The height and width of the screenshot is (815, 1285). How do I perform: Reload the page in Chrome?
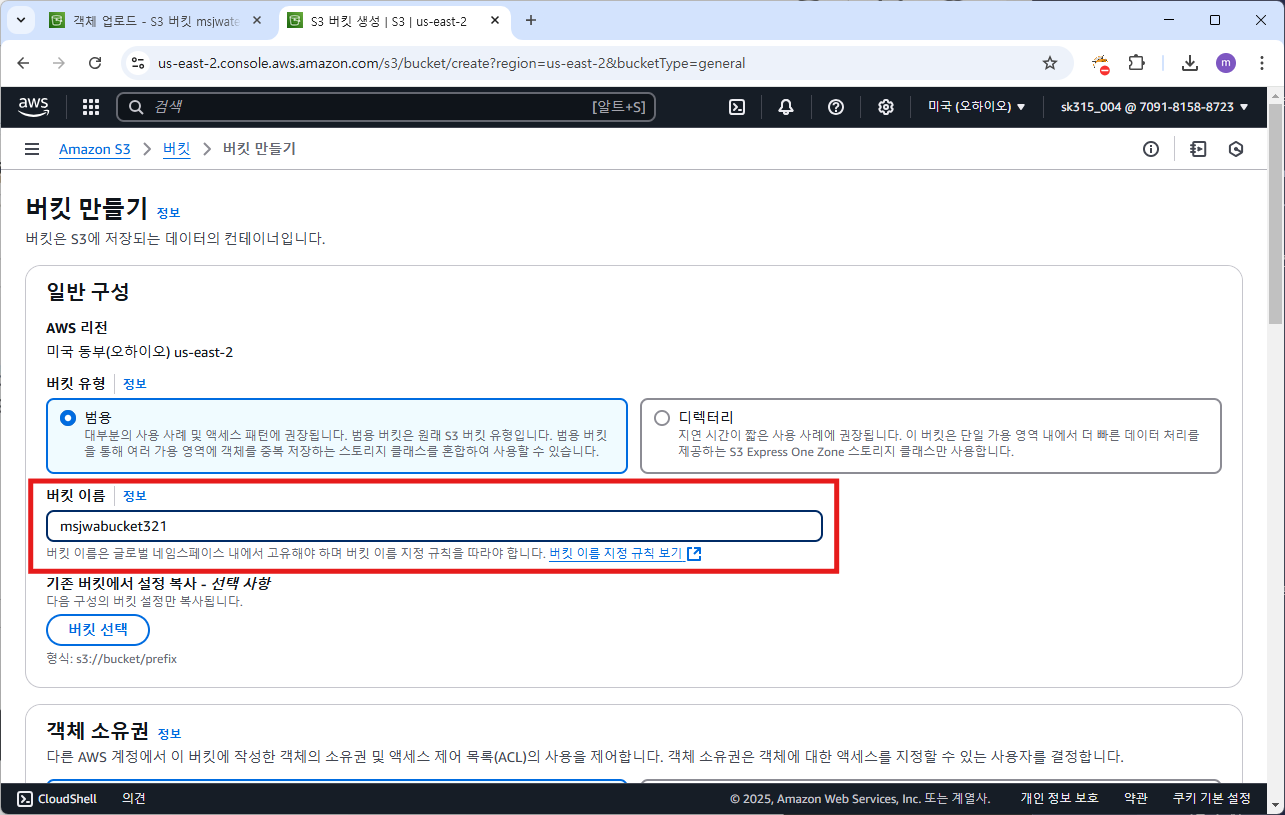(95, 63)
